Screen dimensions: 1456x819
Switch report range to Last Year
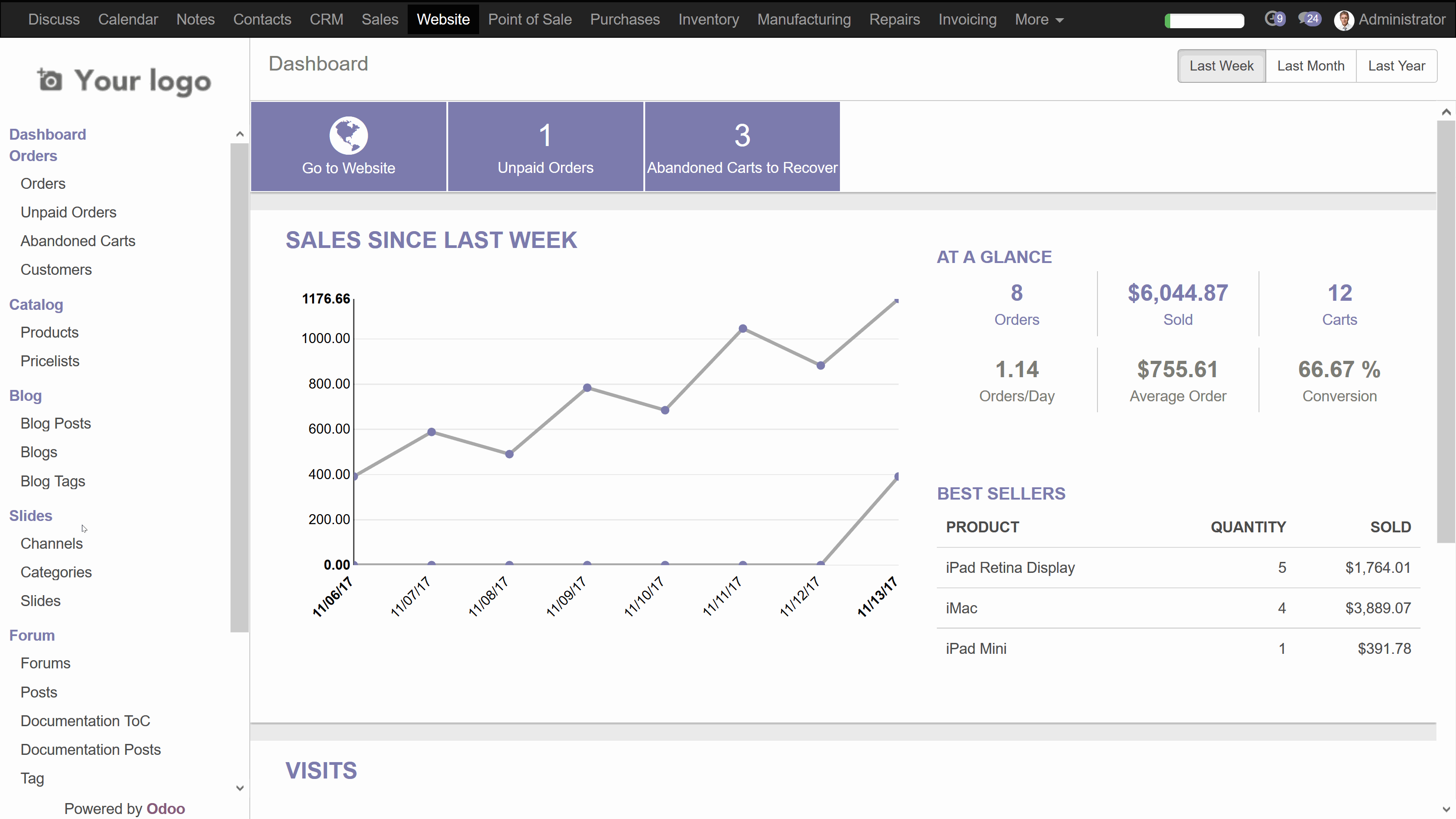coord(1396,66)
